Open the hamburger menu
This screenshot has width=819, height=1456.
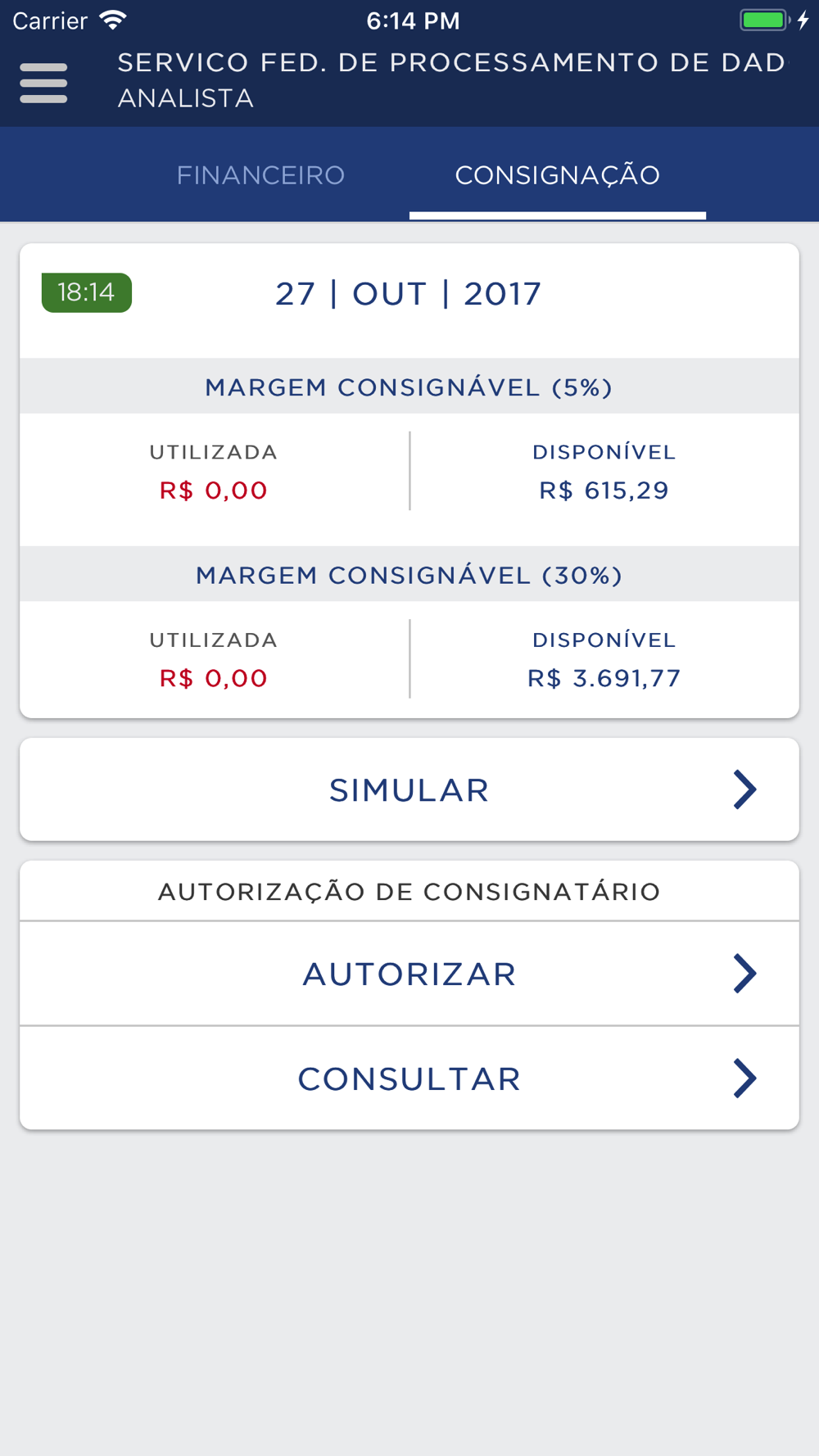(43, 83)
